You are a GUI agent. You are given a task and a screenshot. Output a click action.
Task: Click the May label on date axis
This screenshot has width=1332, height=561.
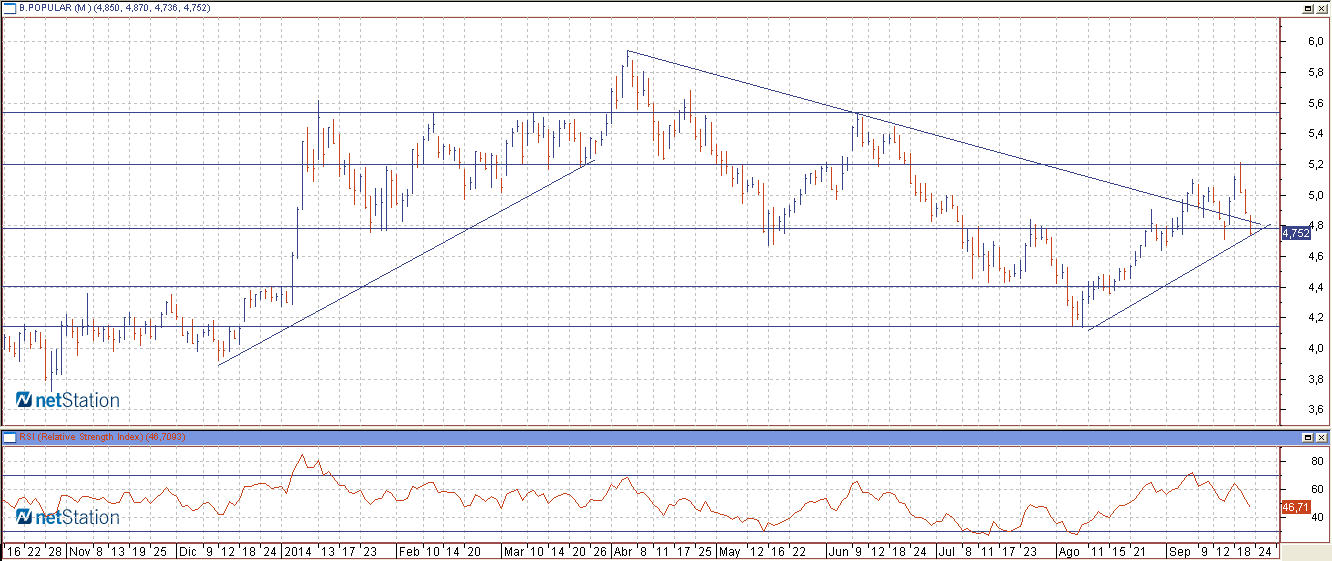731,551
